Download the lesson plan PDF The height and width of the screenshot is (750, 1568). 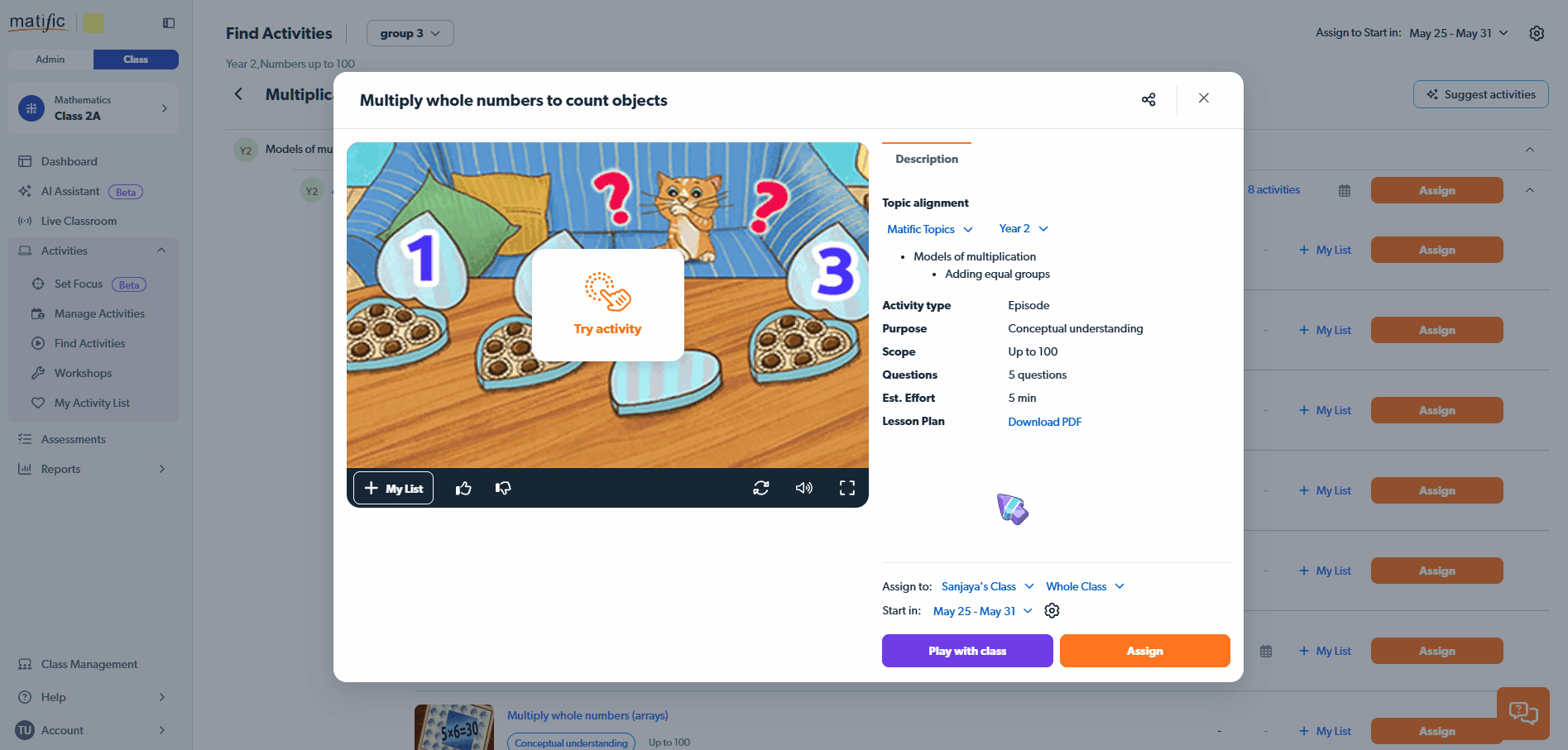click(x=1044, y=422)
